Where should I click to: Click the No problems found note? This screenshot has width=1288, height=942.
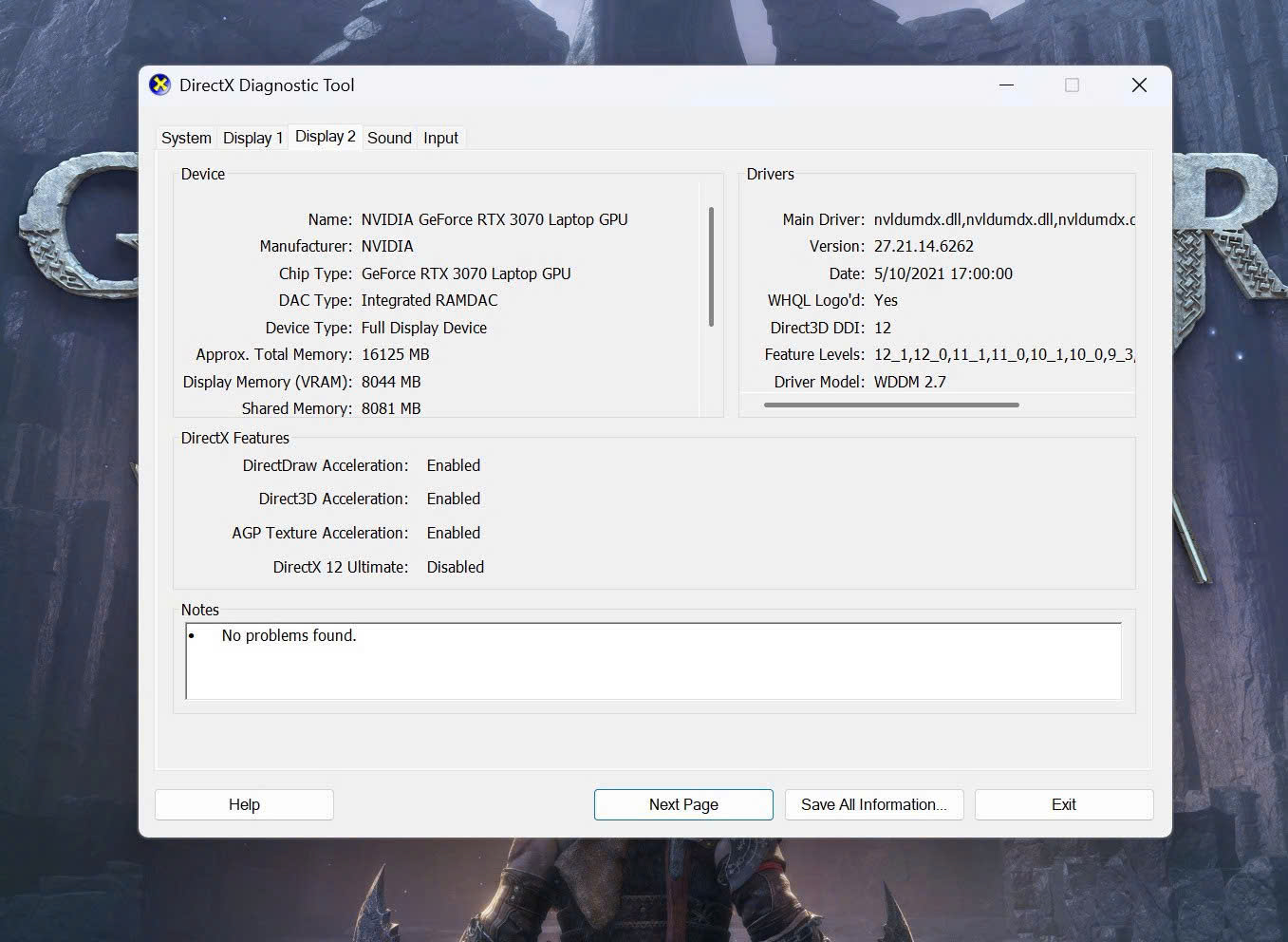[289, 635]
